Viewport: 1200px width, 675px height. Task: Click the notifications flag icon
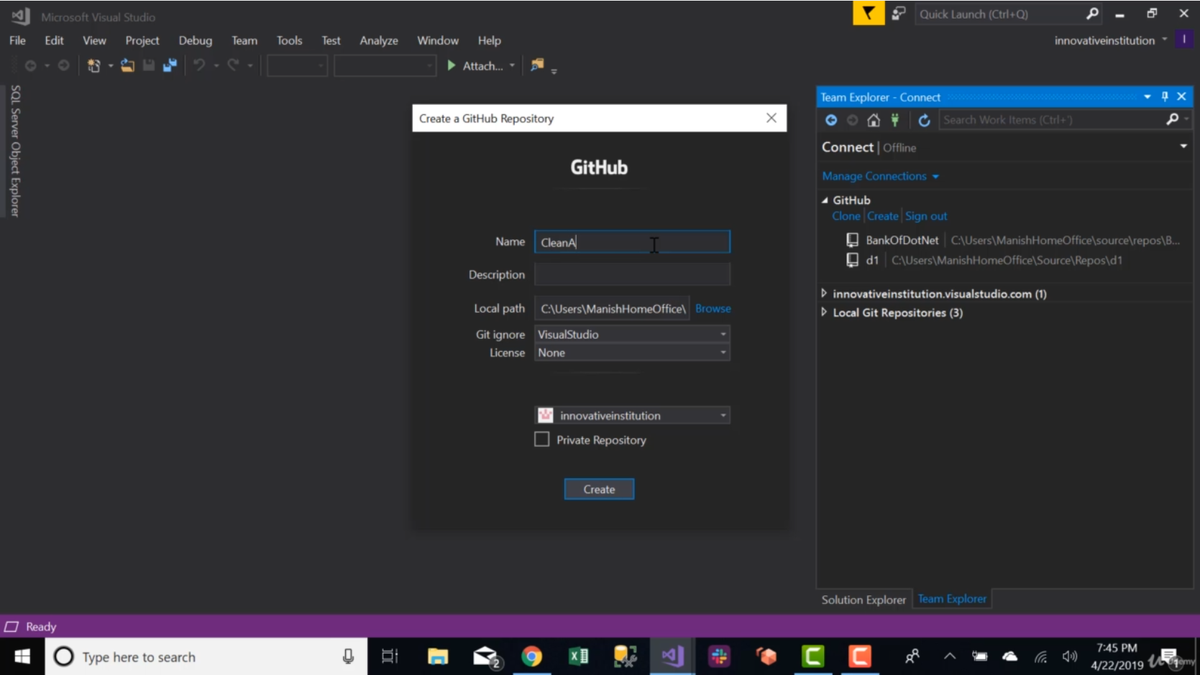pyautogui.click(x=868, y=14)
